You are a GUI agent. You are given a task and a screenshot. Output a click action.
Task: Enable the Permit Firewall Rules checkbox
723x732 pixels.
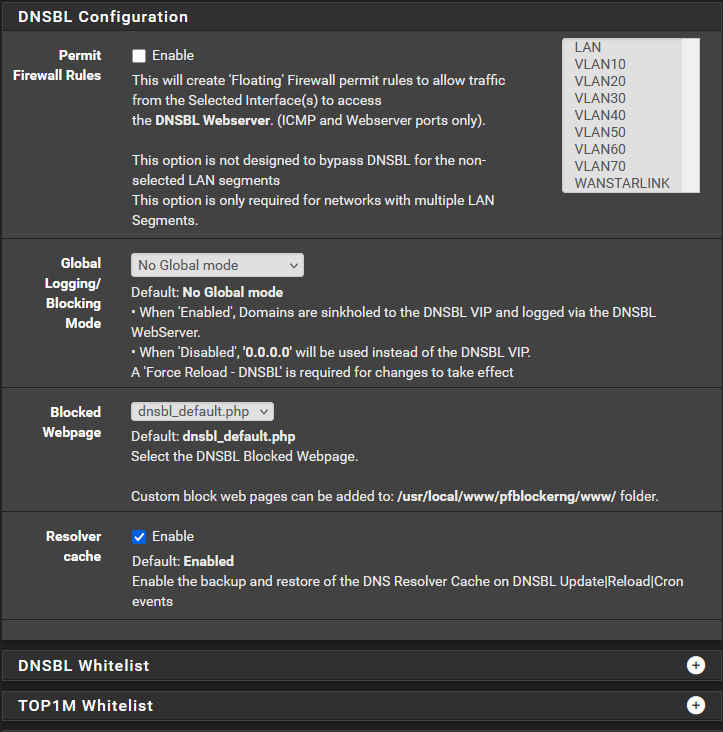click(x=139, y=56)
